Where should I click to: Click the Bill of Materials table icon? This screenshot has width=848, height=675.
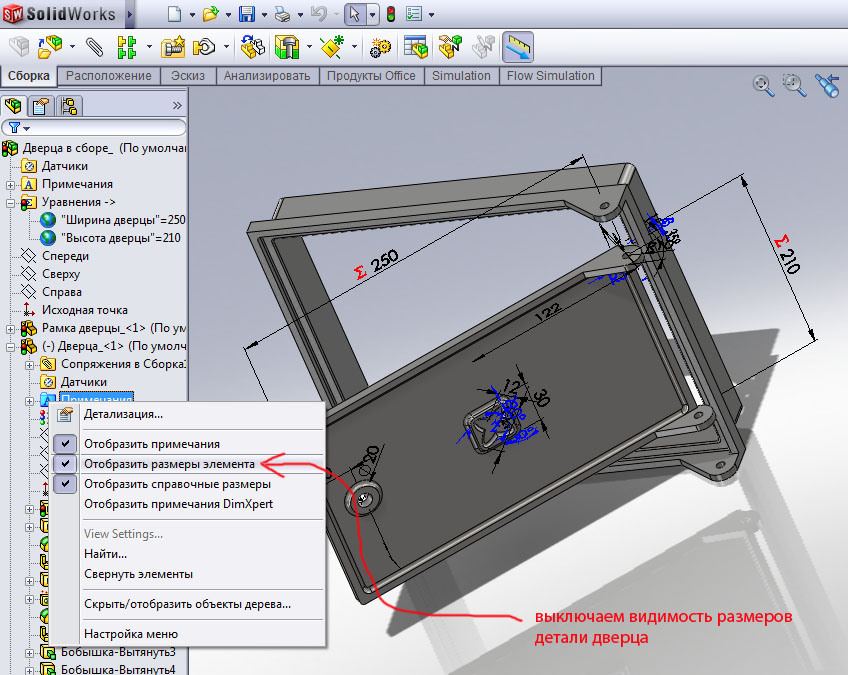[416, 47]
